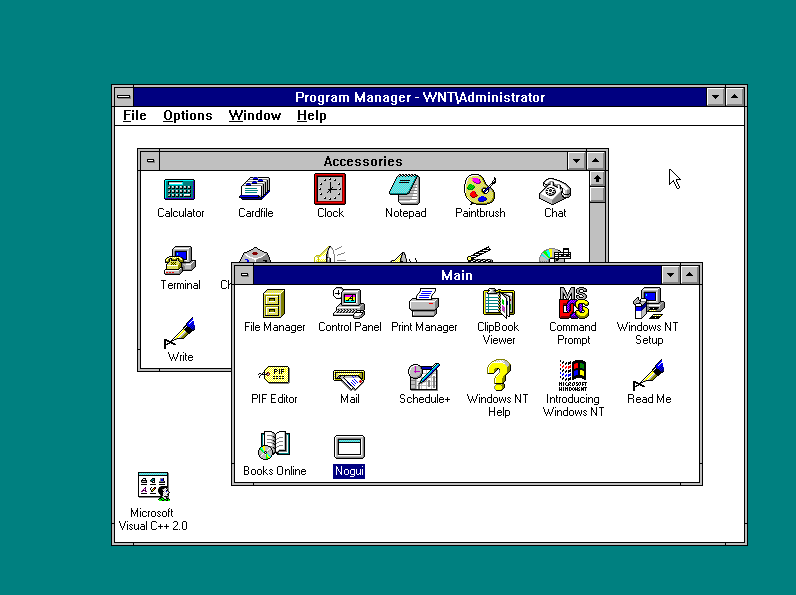Image resolution: width=796 pixels, height=595 pixels.
Task: Select the Windows NT Setup icon
Action: pos(649,304)
